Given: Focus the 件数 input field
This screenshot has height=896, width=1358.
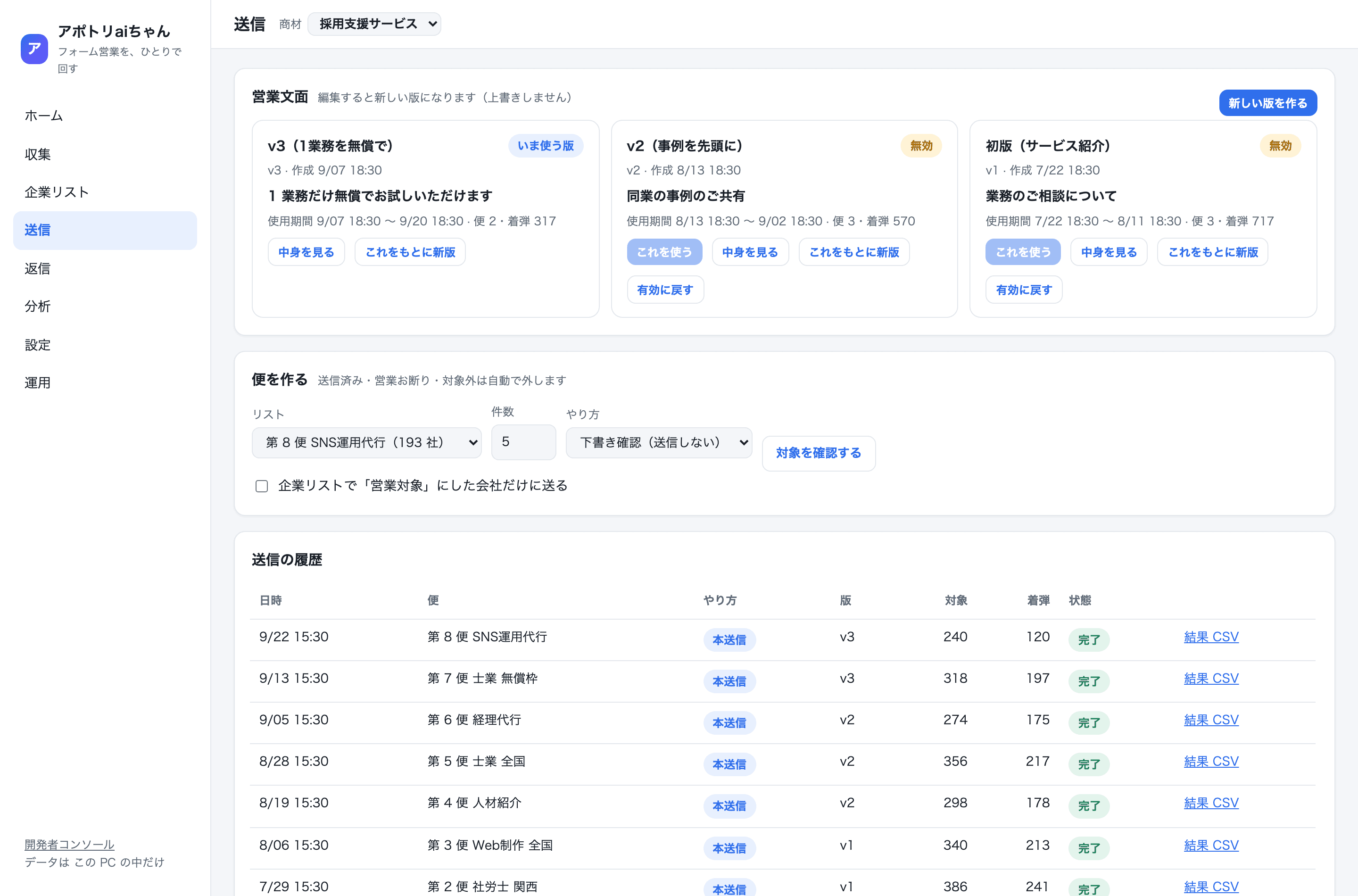Looking at the screenshot, I should (523, 442).
